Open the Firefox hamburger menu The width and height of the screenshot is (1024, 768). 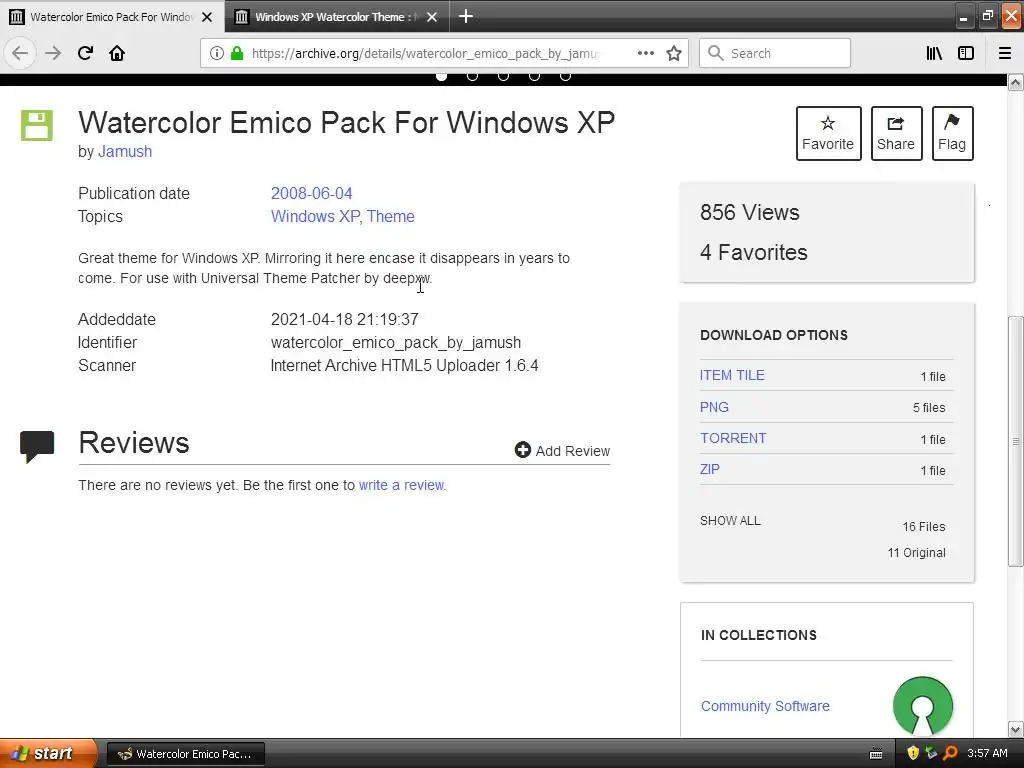coord(1005,53)
